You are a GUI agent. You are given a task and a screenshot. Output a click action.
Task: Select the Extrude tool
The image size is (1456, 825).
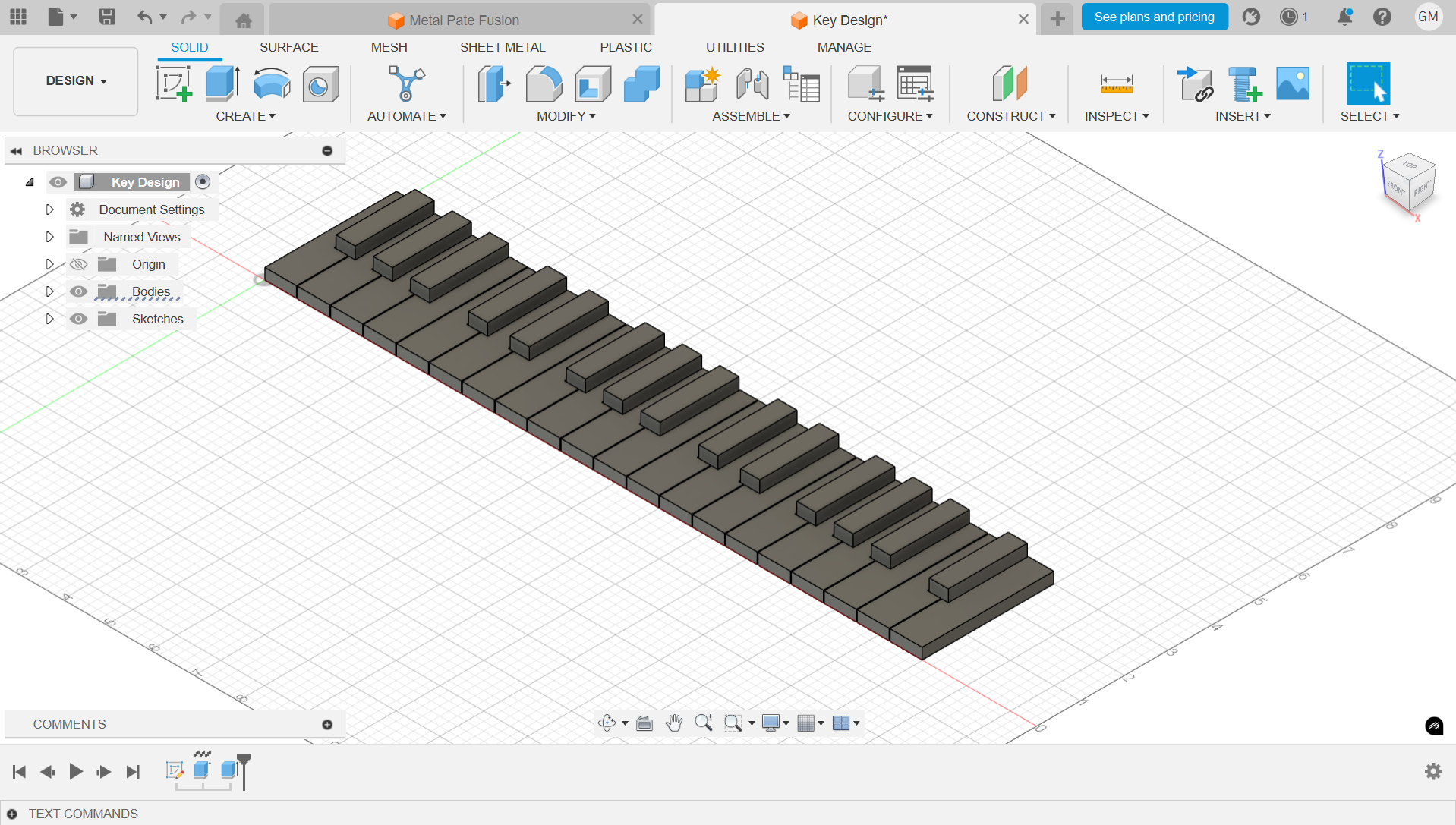coord(223,83)
